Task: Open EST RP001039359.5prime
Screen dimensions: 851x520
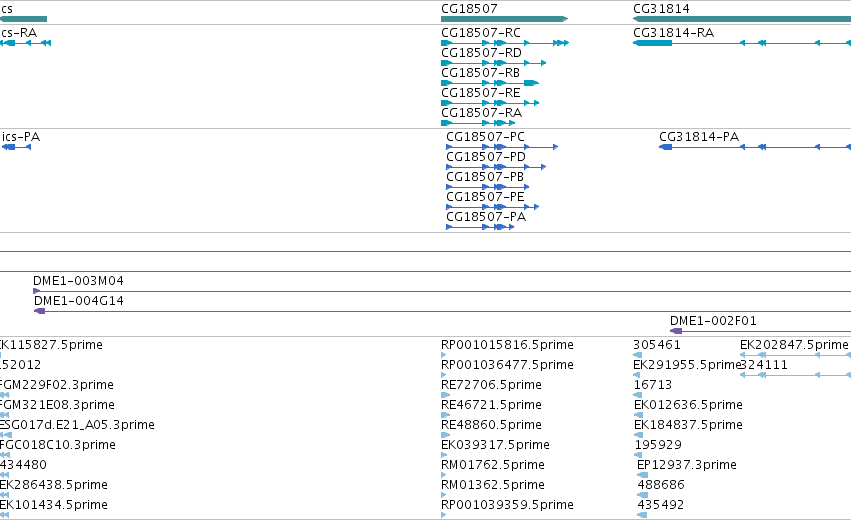Action: point(507,505)
